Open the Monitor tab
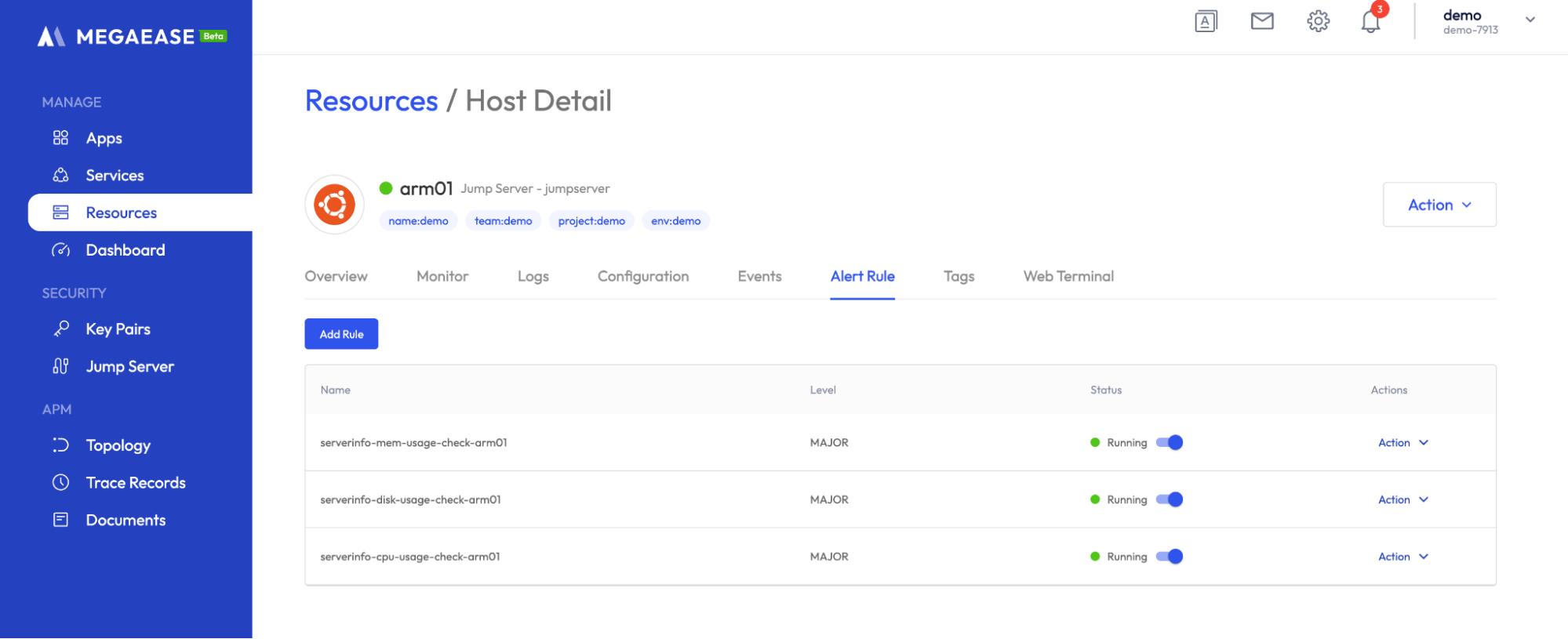Image resolution: width=1568 pixels, height=639 pixels. (x=442, y=276)
